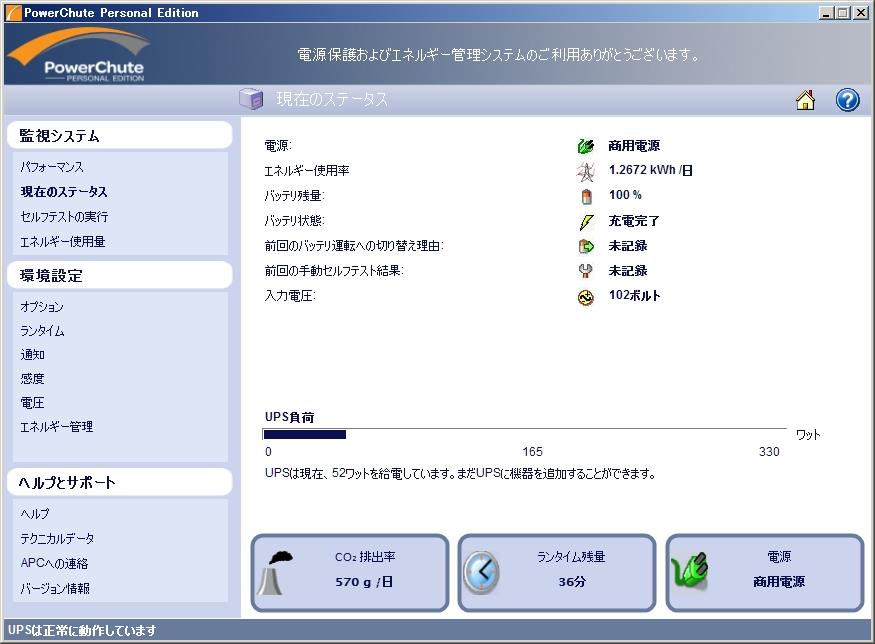Click the 充電完了 status text
Viewport: 875px width, 644px height.
pyautogui.click(x=634, y=221)
